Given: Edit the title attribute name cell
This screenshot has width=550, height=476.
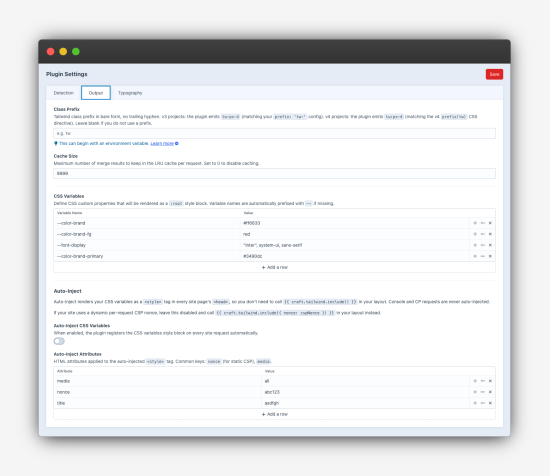Looking at the screenshot, I should tap(157, 403).
